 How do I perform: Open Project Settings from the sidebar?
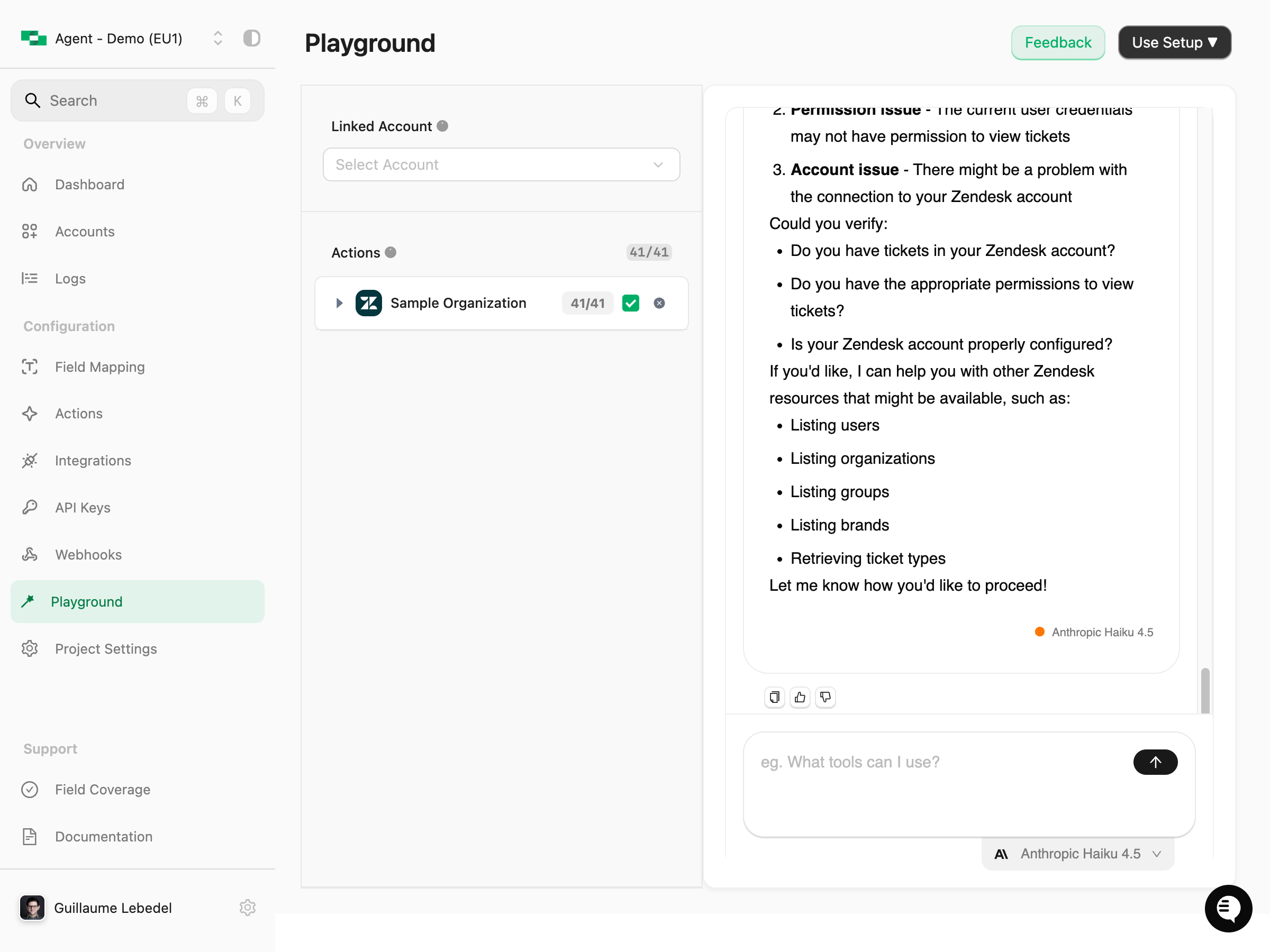[x=106, y=648]
